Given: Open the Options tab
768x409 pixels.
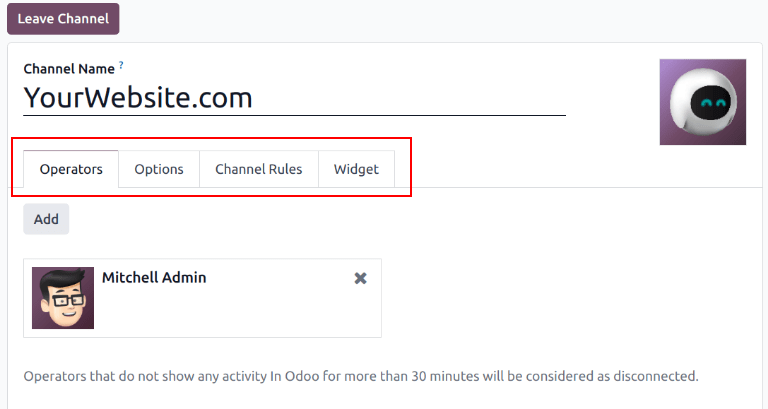Looking at the screenshot, I should [x=159, y=169].
